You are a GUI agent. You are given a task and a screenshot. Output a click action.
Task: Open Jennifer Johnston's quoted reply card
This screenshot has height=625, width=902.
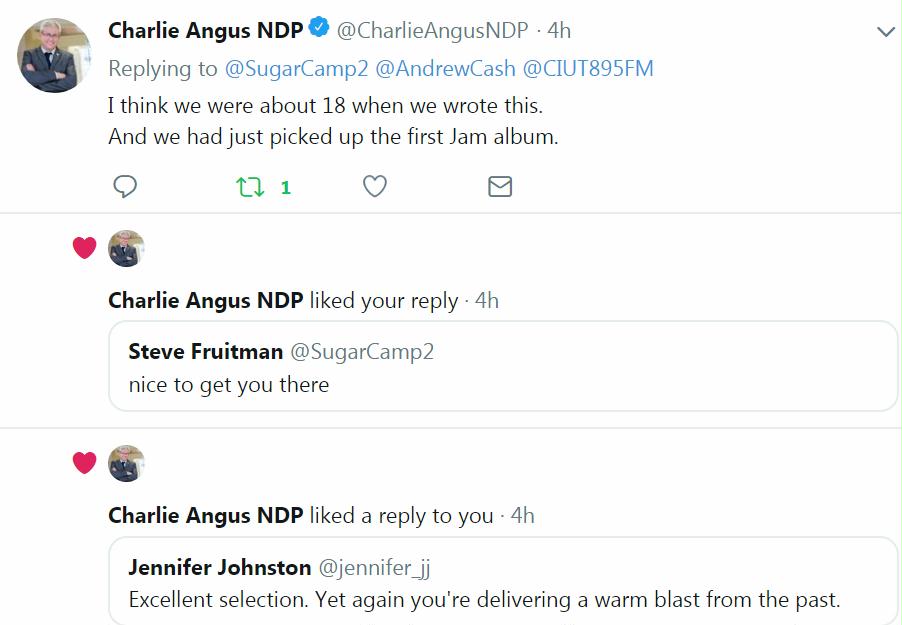503,582
